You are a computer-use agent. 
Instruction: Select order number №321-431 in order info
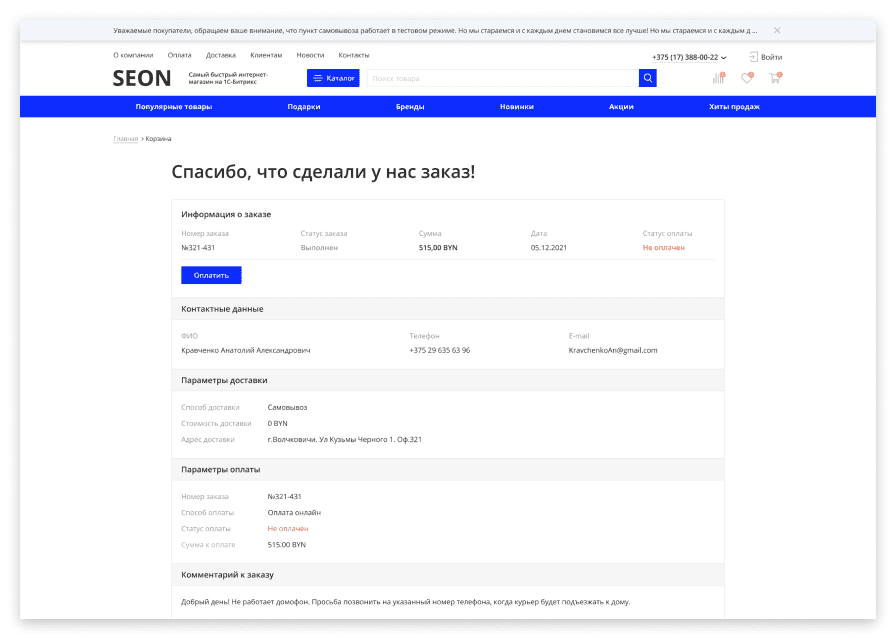198,247
